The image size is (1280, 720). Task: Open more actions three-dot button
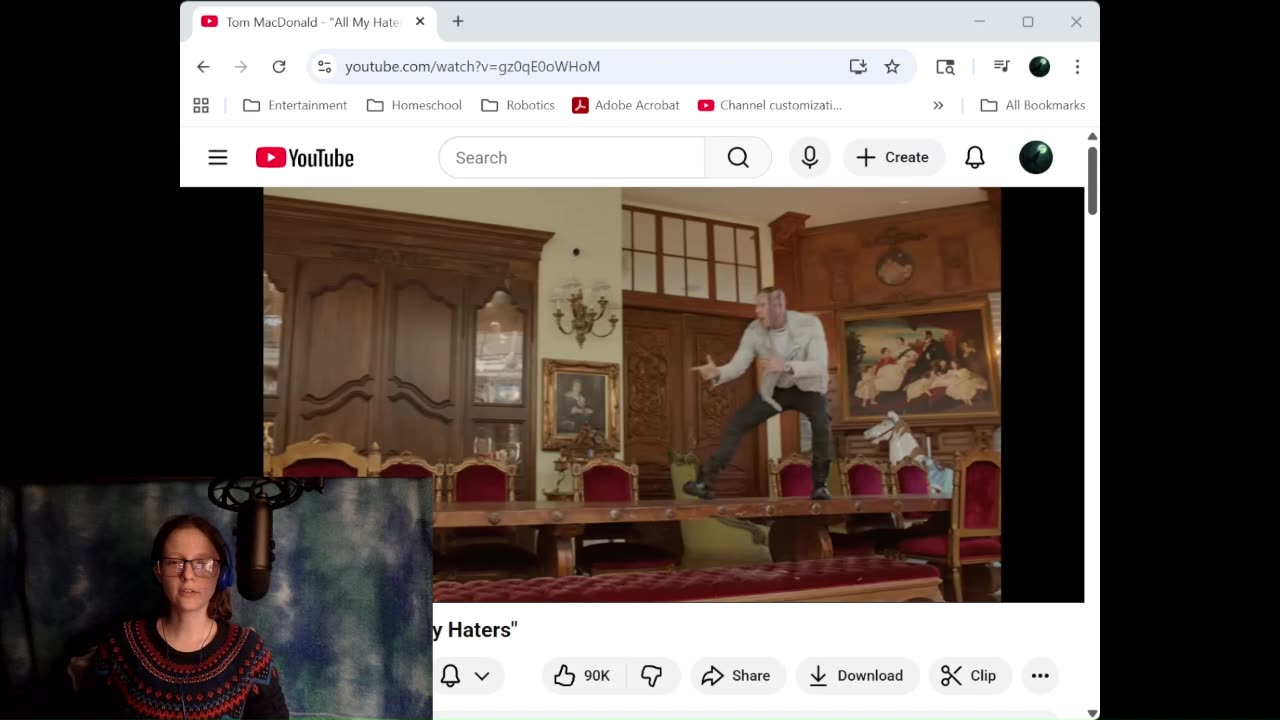pos(1040,676)
